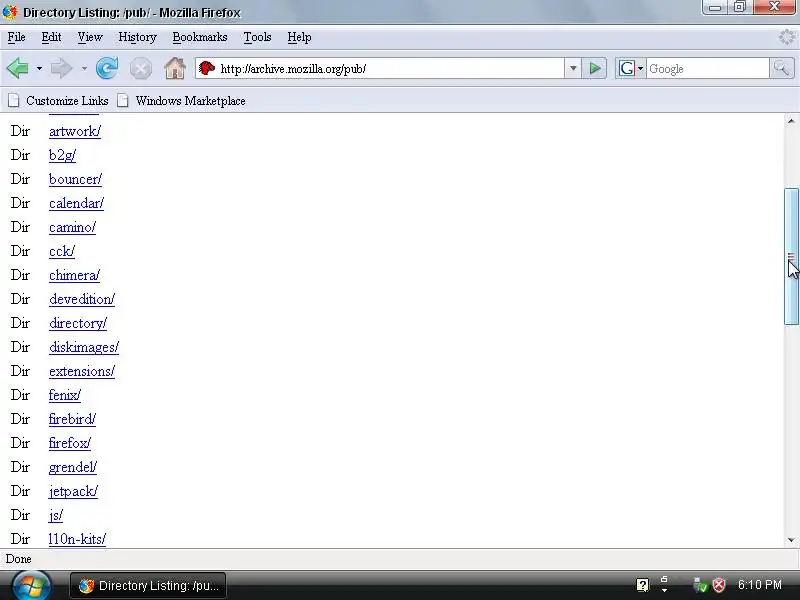
Task: Open the search engine selector dropdown
Action: 641,68
